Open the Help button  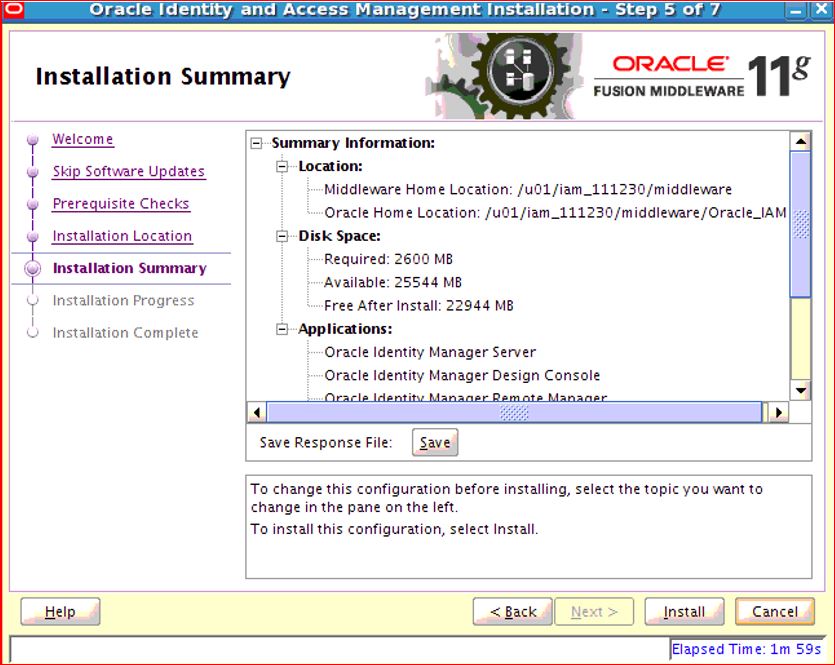coord(60,612)
